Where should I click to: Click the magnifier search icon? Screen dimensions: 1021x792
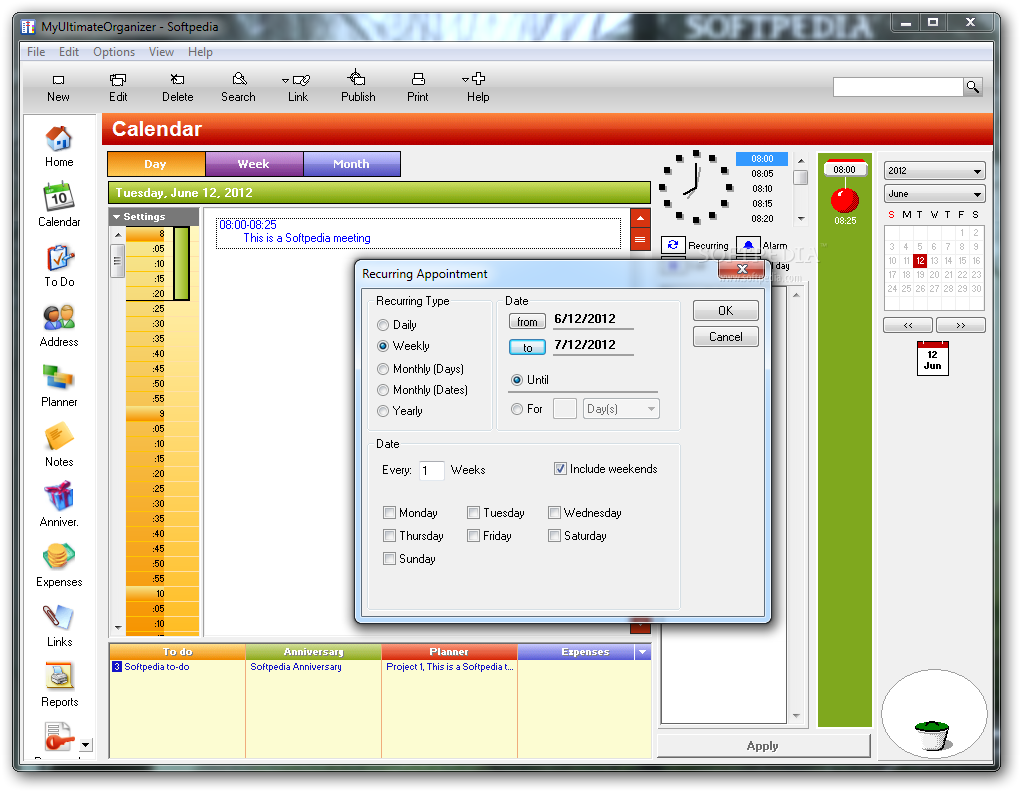point(973,87)
